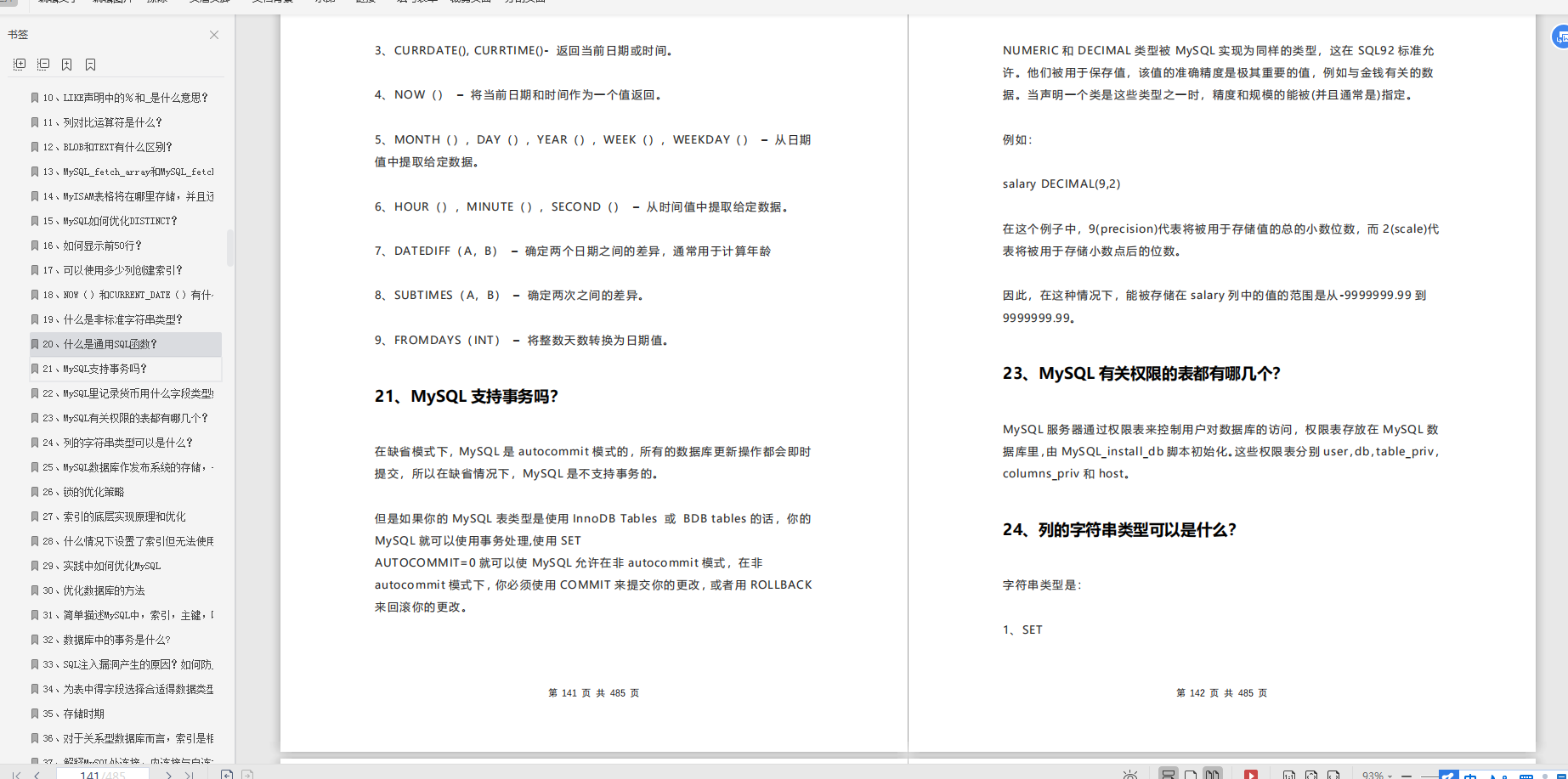The height and width of the screenshot is (779, 1568).
Task: Open bookmark '30、优化数据库的方法'
Action: pyautogui.click(x=125, y=590)
